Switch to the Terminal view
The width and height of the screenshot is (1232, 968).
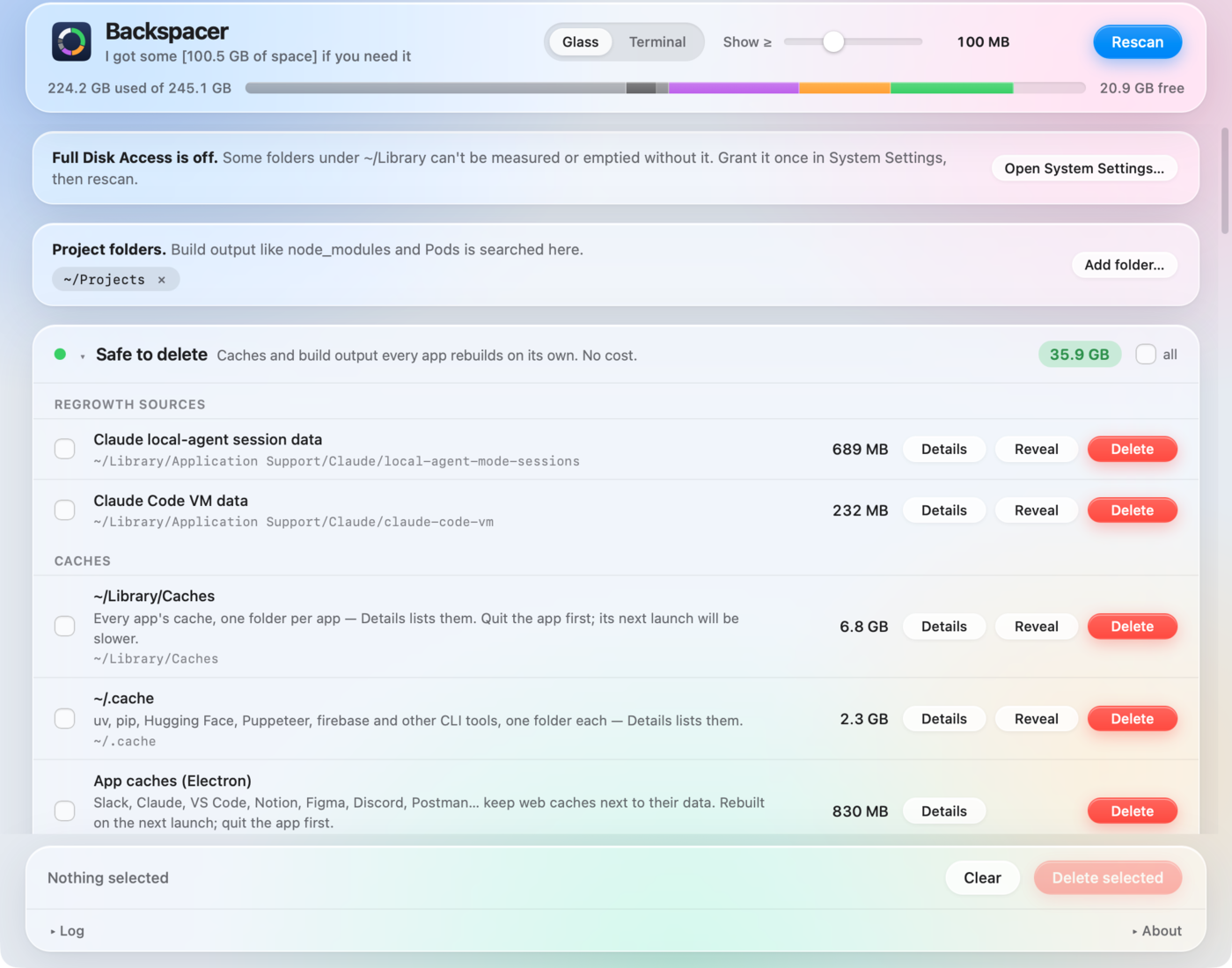click(x=657, y=42)
